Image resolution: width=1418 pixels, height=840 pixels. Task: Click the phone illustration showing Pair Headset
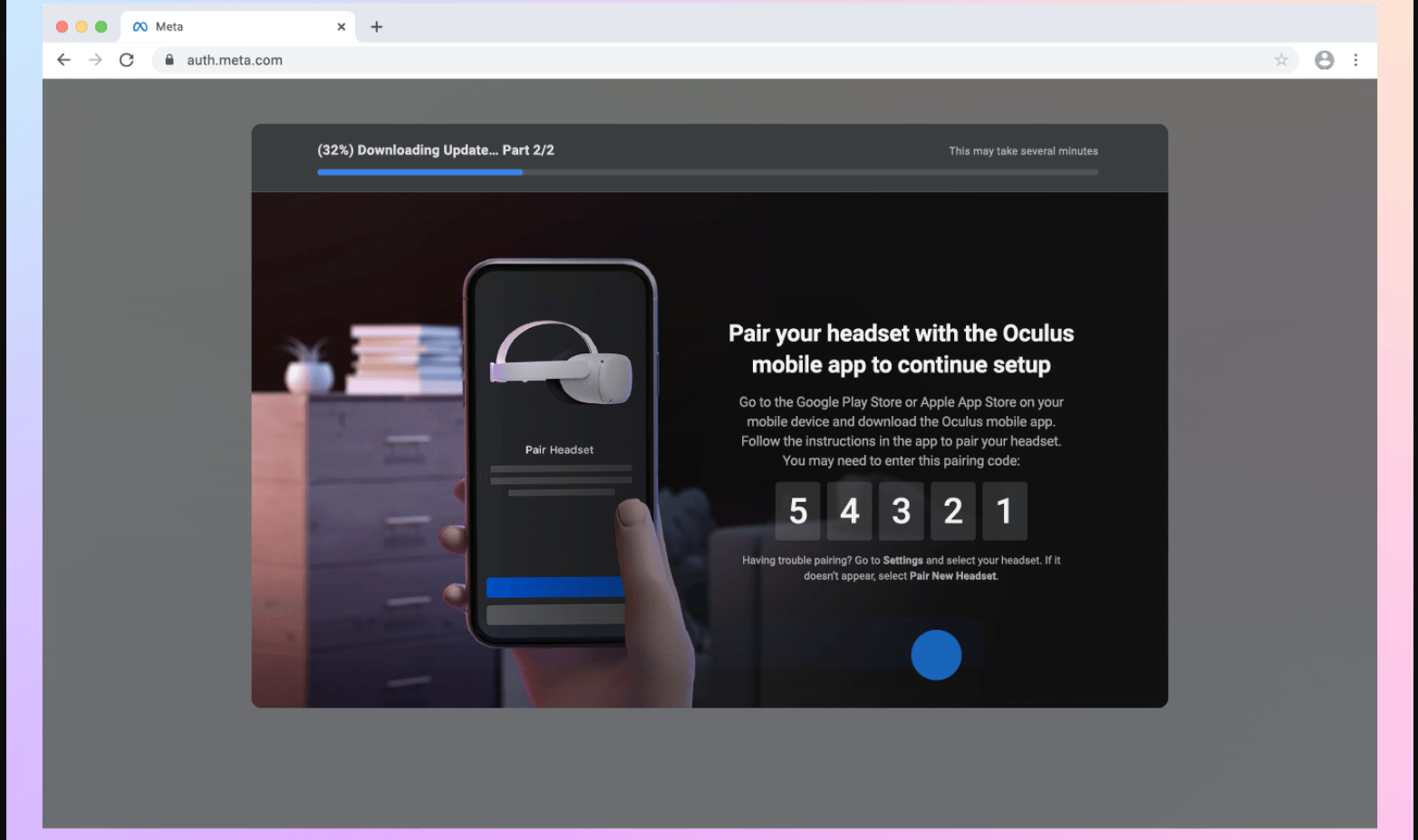[560, 453]
